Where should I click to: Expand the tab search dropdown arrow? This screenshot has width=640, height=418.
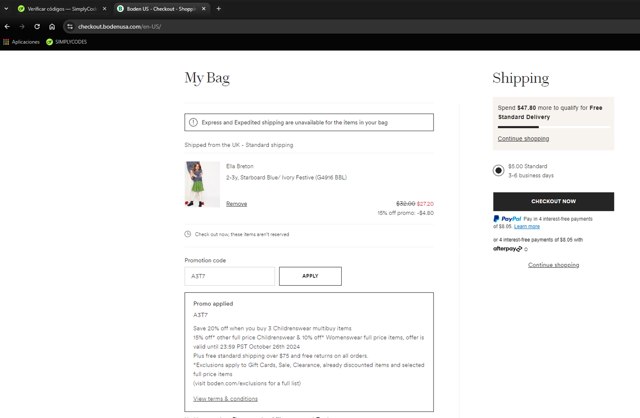point(6,9)
